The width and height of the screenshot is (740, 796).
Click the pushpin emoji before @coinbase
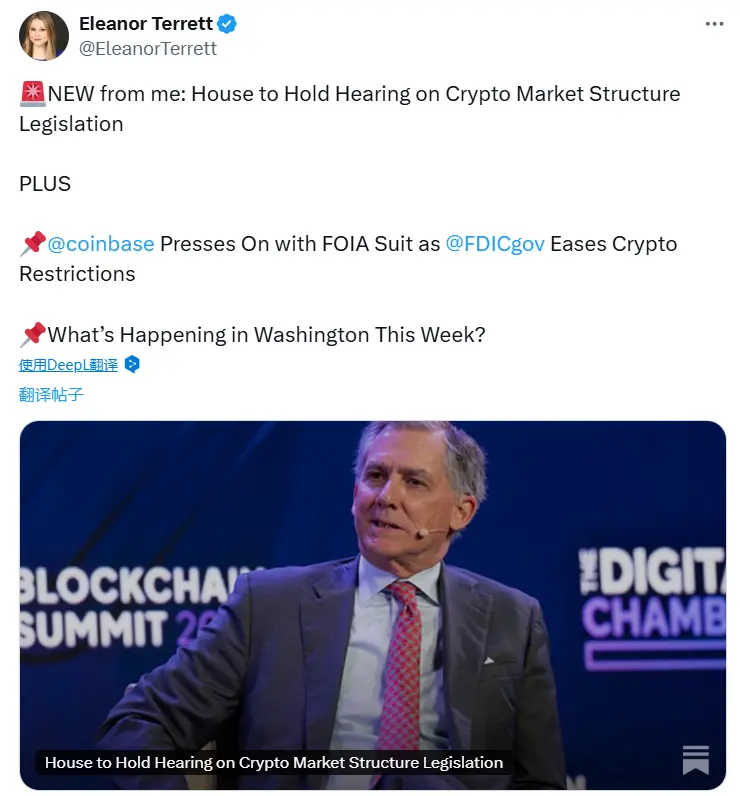click(33, 244)
